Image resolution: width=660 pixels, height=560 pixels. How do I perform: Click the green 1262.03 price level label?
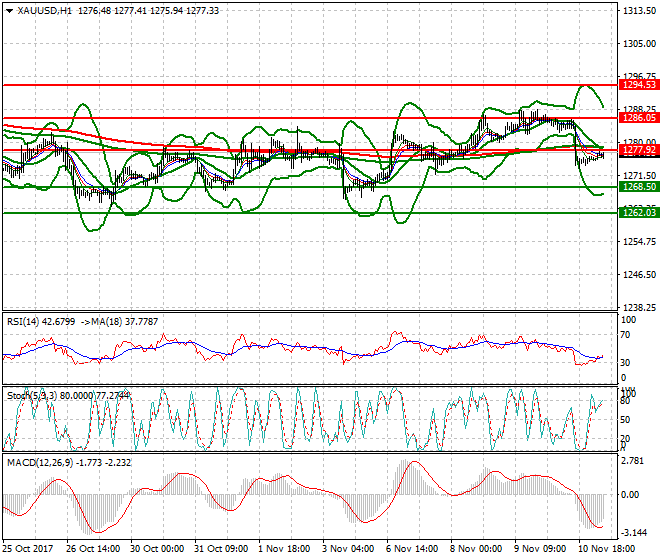coord(639,213)
